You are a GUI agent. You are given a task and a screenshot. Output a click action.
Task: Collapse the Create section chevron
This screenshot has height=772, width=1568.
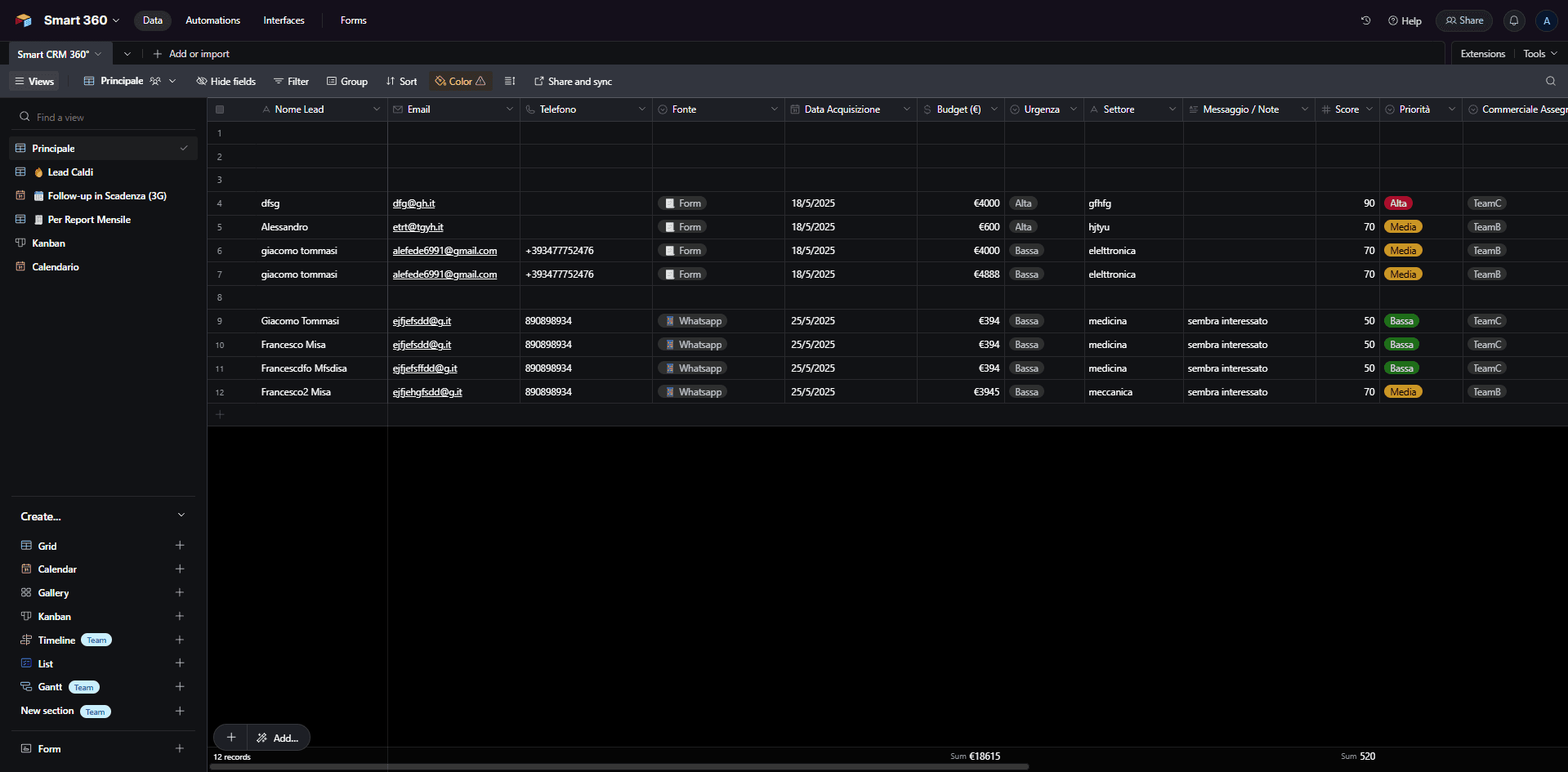click(181, 515)
